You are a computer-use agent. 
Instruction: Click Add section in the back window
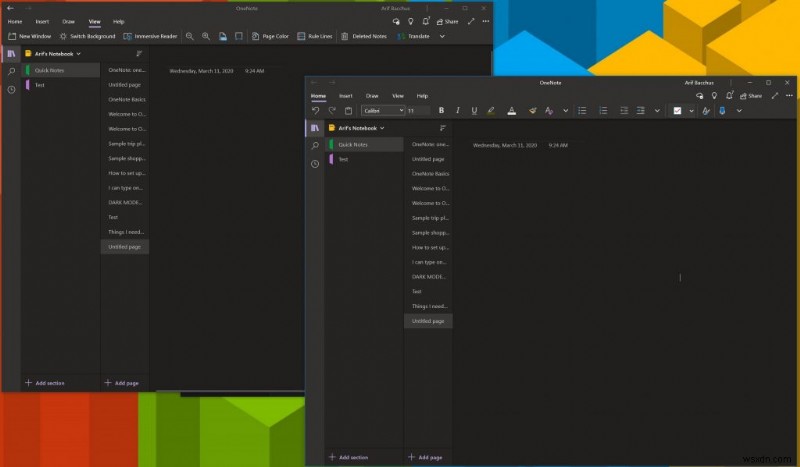(42, 383)
